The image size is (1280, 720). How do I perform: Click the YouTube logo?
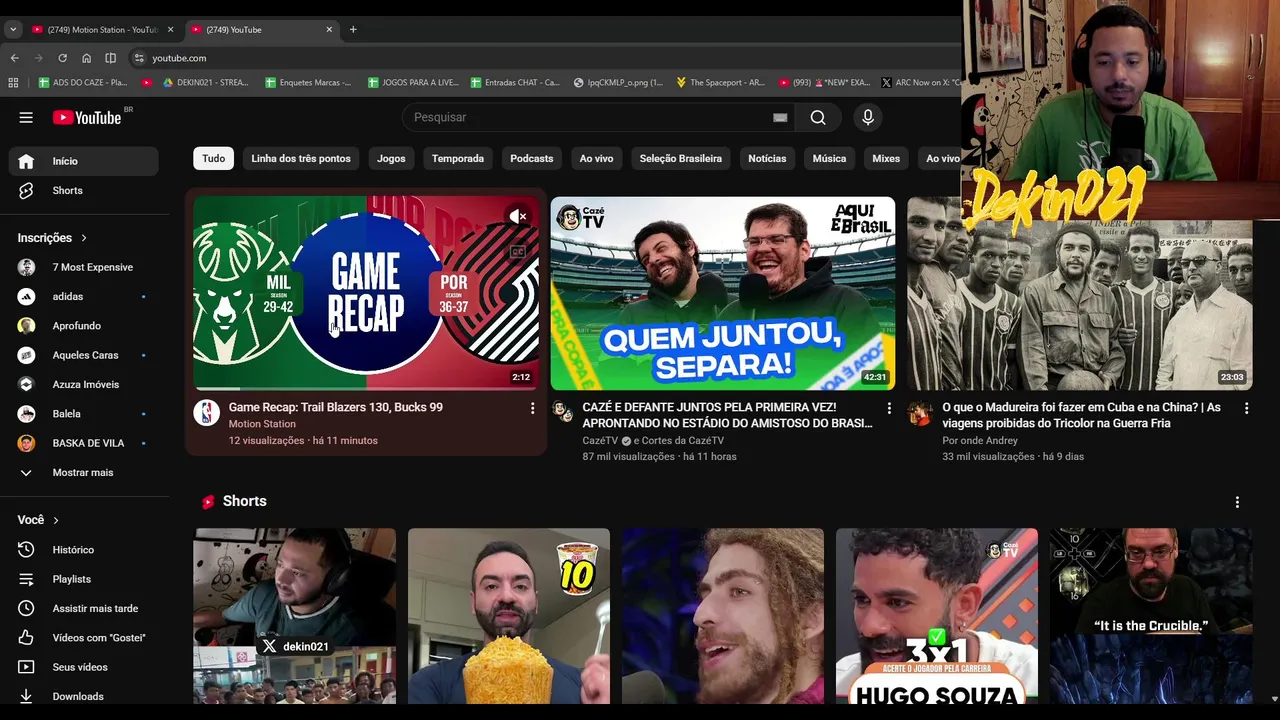pyautogui.click(x=87, y=117)
